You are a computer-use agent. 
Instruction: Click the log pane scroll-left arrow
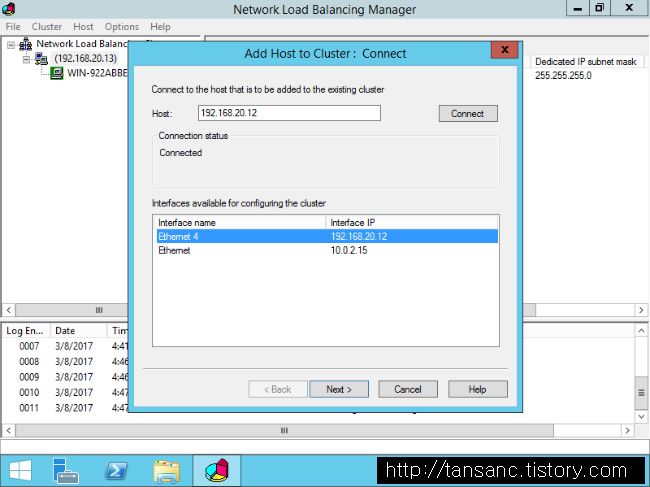click(9, 431)
